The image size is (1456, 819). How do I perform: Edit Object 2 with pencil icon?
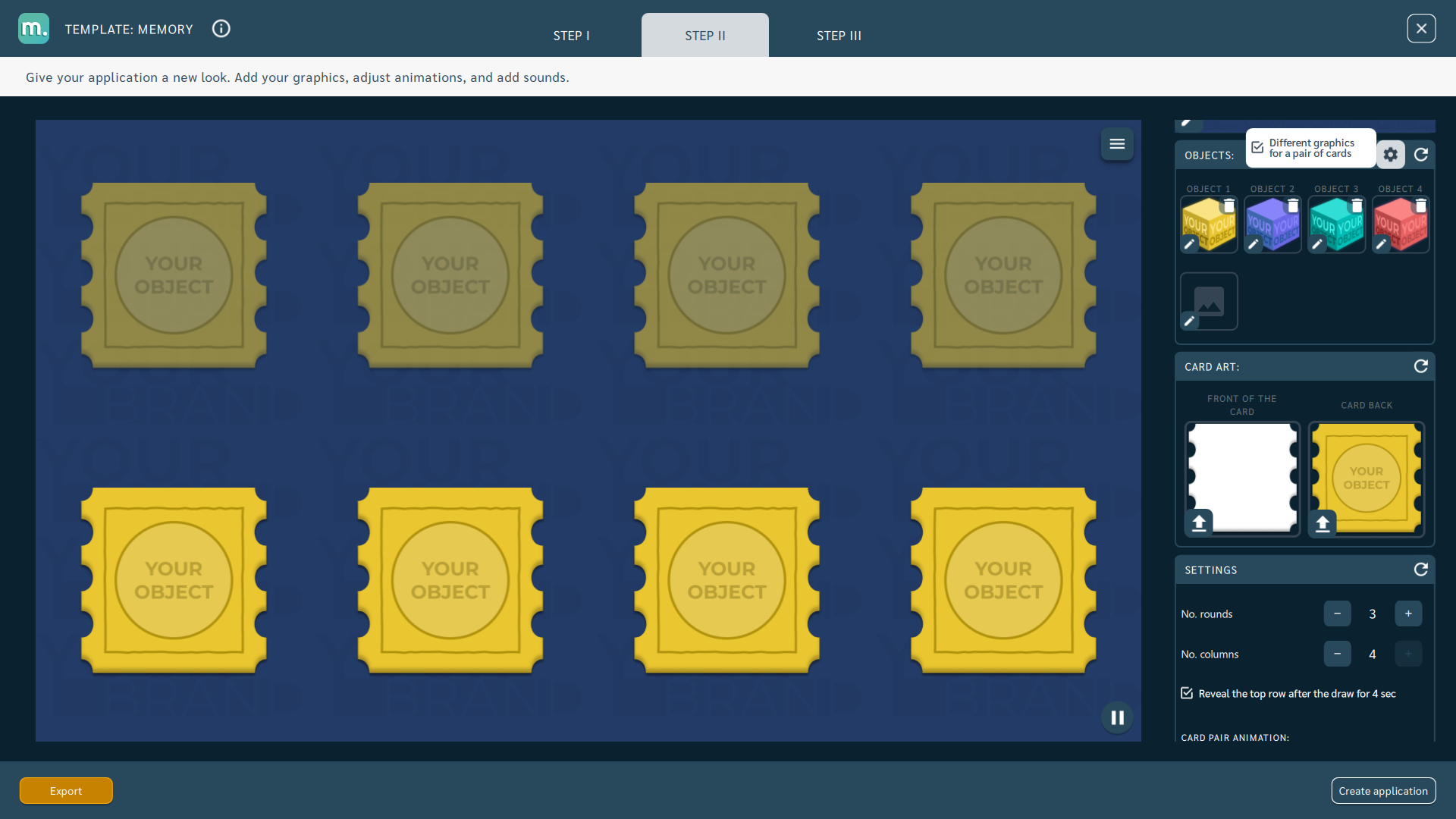(1253, 244)
